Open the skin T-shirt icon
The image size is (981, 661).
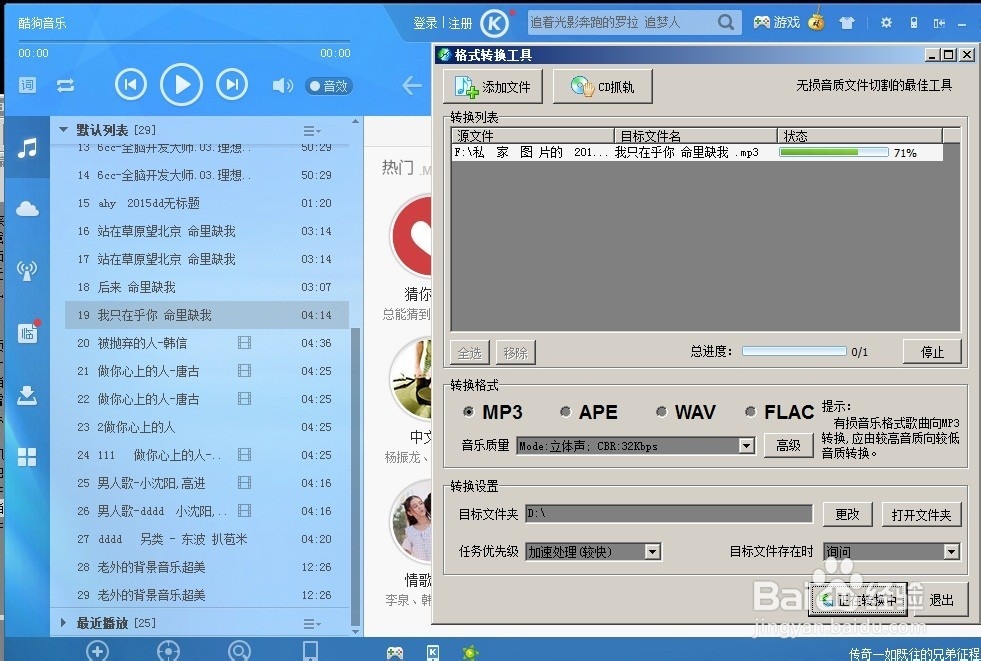click(846, 23)
